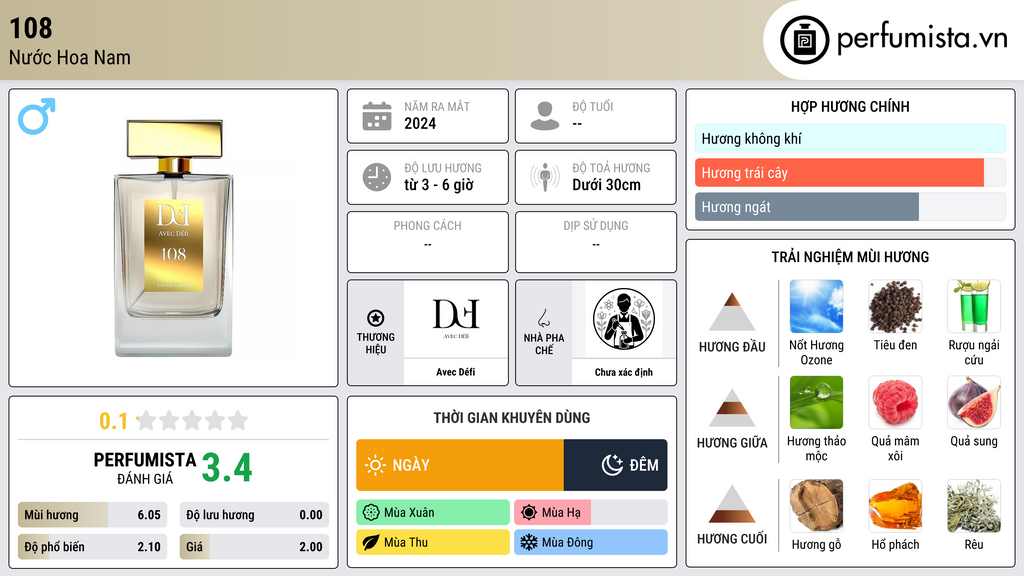This screenshot has height=576, width=1024.
Task: Click the Hổ phách amber image
Action: tap(895, 505)
